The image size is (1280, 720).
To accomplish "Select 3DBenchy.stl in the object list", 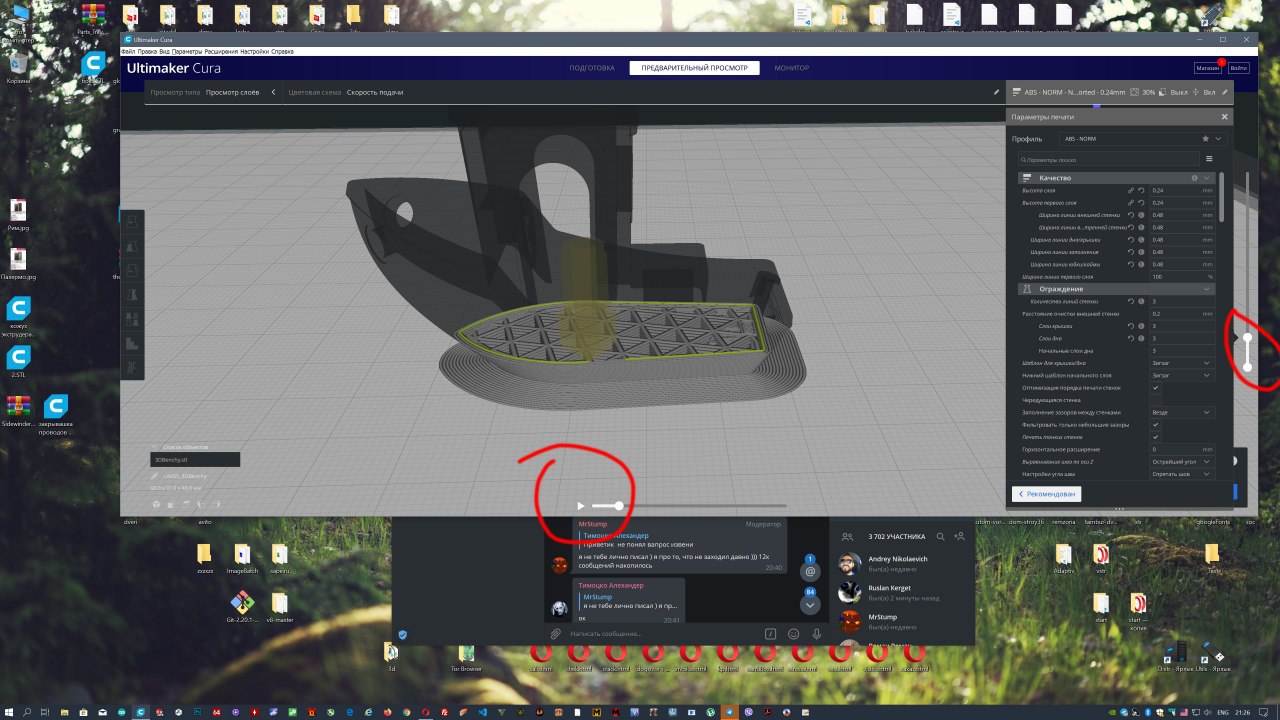I will coord(195,460).
